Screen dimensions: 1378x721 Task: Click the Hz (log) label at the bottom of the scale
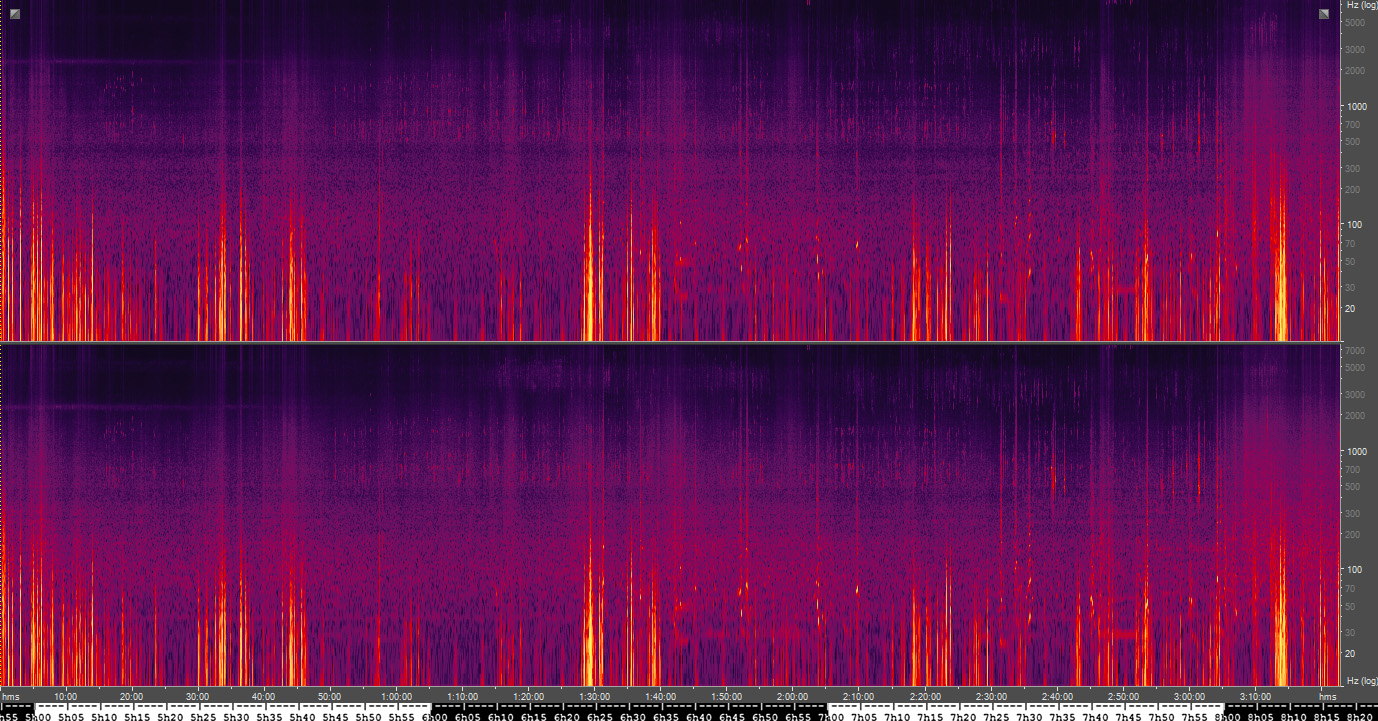(1360, 681)
